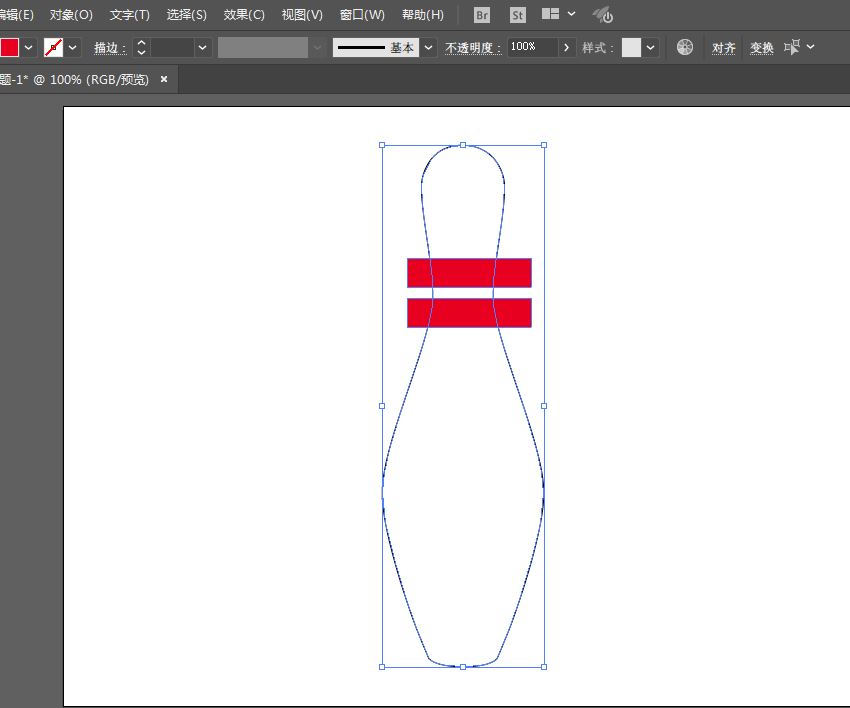Viewport: 850px width, 708px height.
Task: Close the document tab
Action: pos(164,79)
